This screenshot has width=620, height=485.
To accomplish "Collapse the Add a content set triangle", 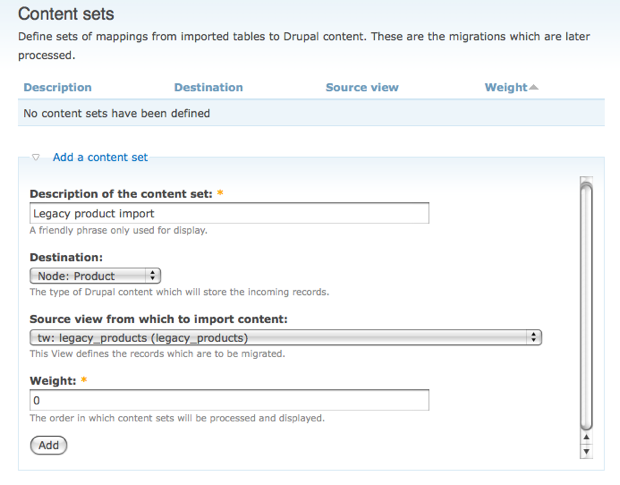I will click(x=36, y=157).
